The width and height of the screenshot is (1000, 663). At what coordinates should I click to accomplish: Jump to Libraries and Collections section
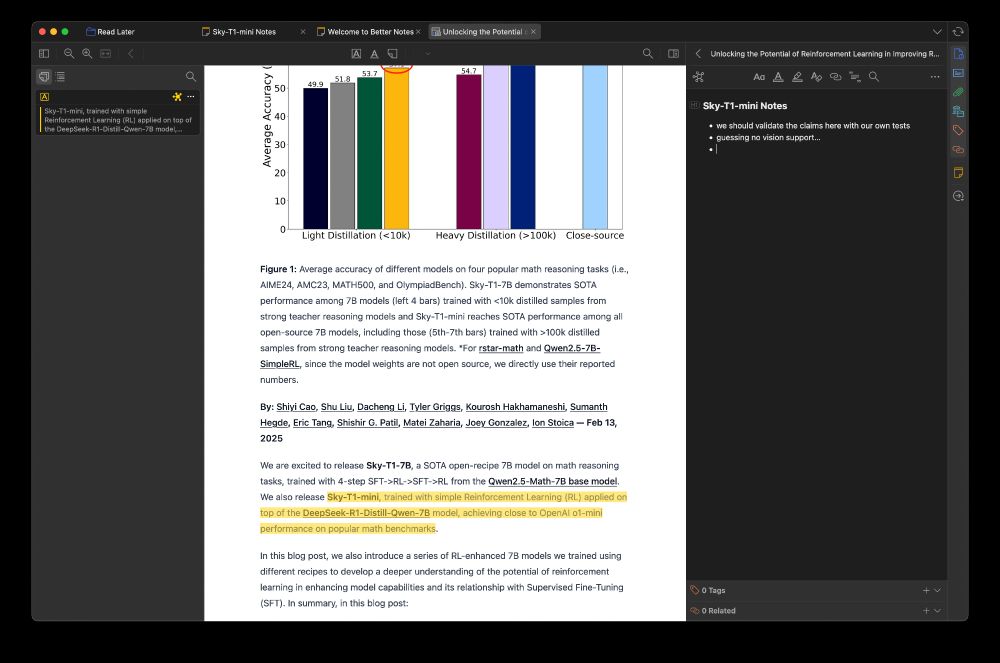click(x=958, y=111)
